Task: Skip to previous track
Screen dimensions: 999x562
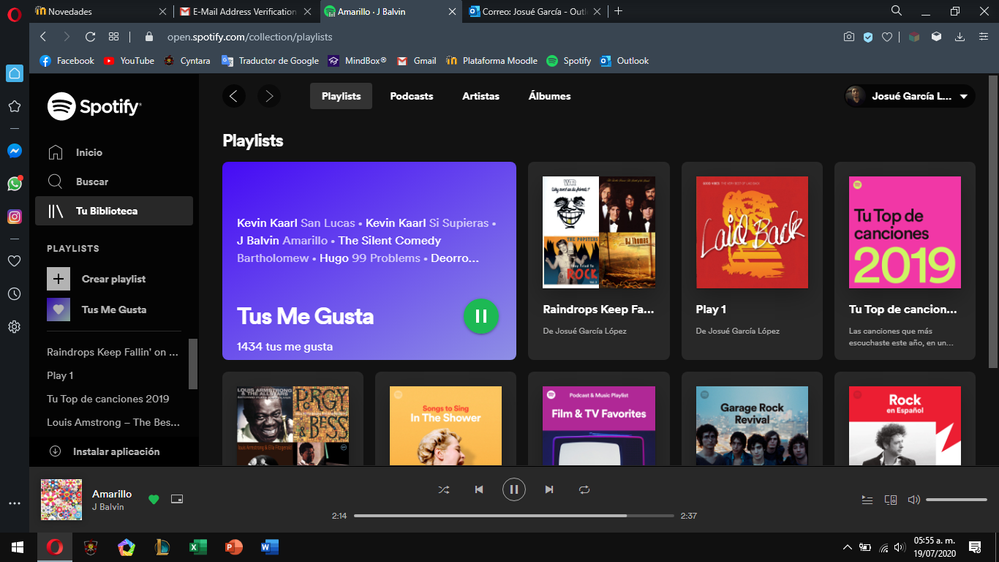Action: pos(478,489)
